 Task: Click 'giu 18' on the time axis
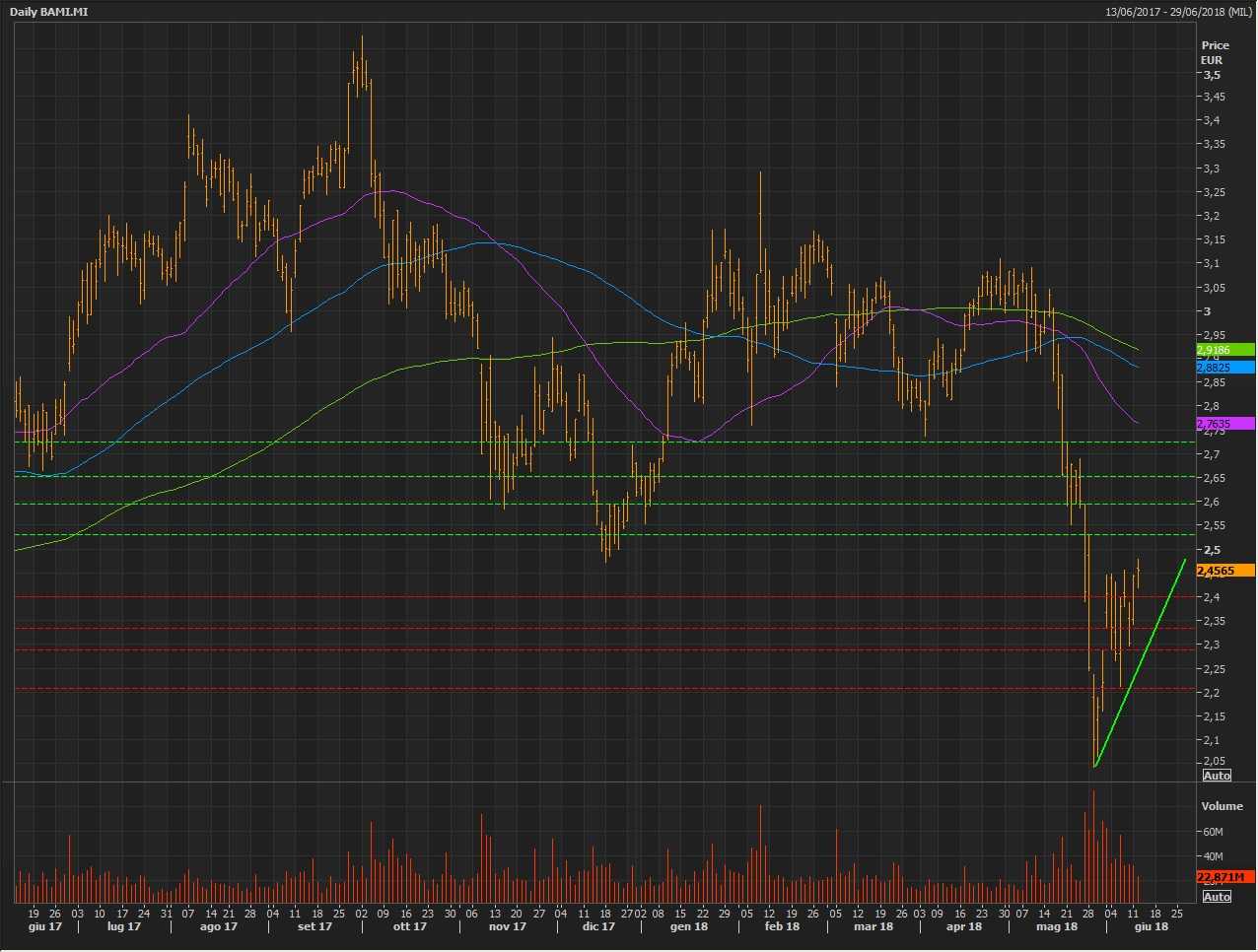(1151, 926)
